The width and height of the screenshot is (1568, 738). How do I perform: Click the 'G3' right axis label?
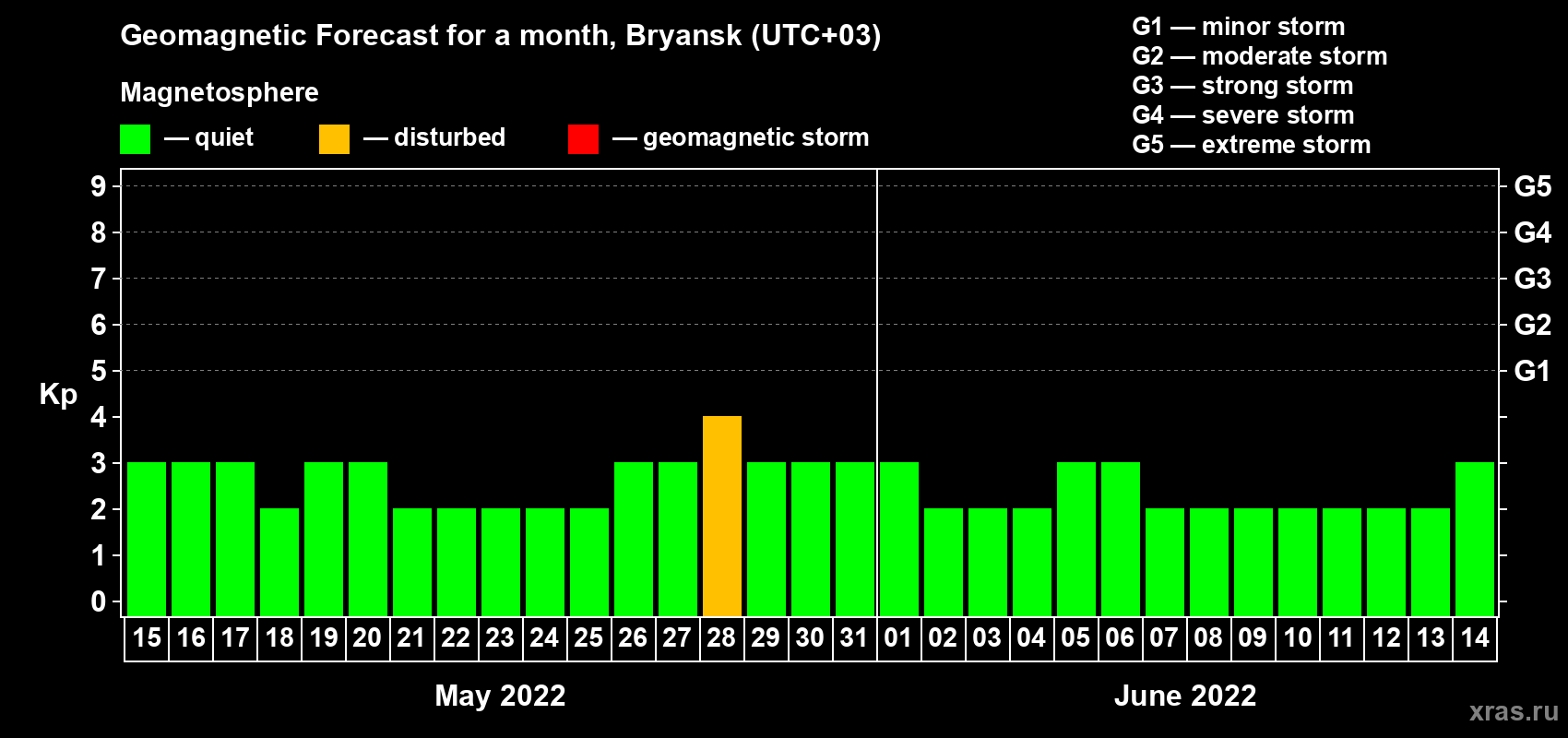click(x=1533, y=279)
